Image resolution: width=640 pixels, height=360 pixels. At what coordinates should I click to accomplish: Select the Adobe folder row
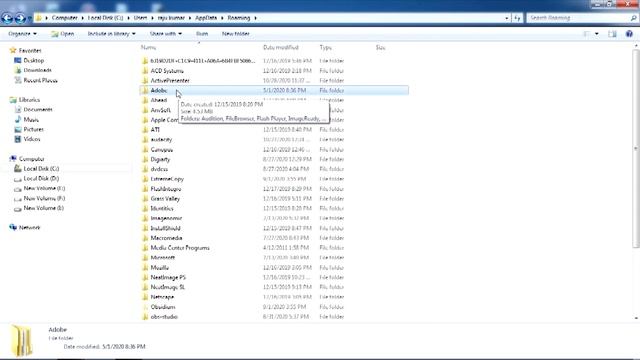[274, 90]
